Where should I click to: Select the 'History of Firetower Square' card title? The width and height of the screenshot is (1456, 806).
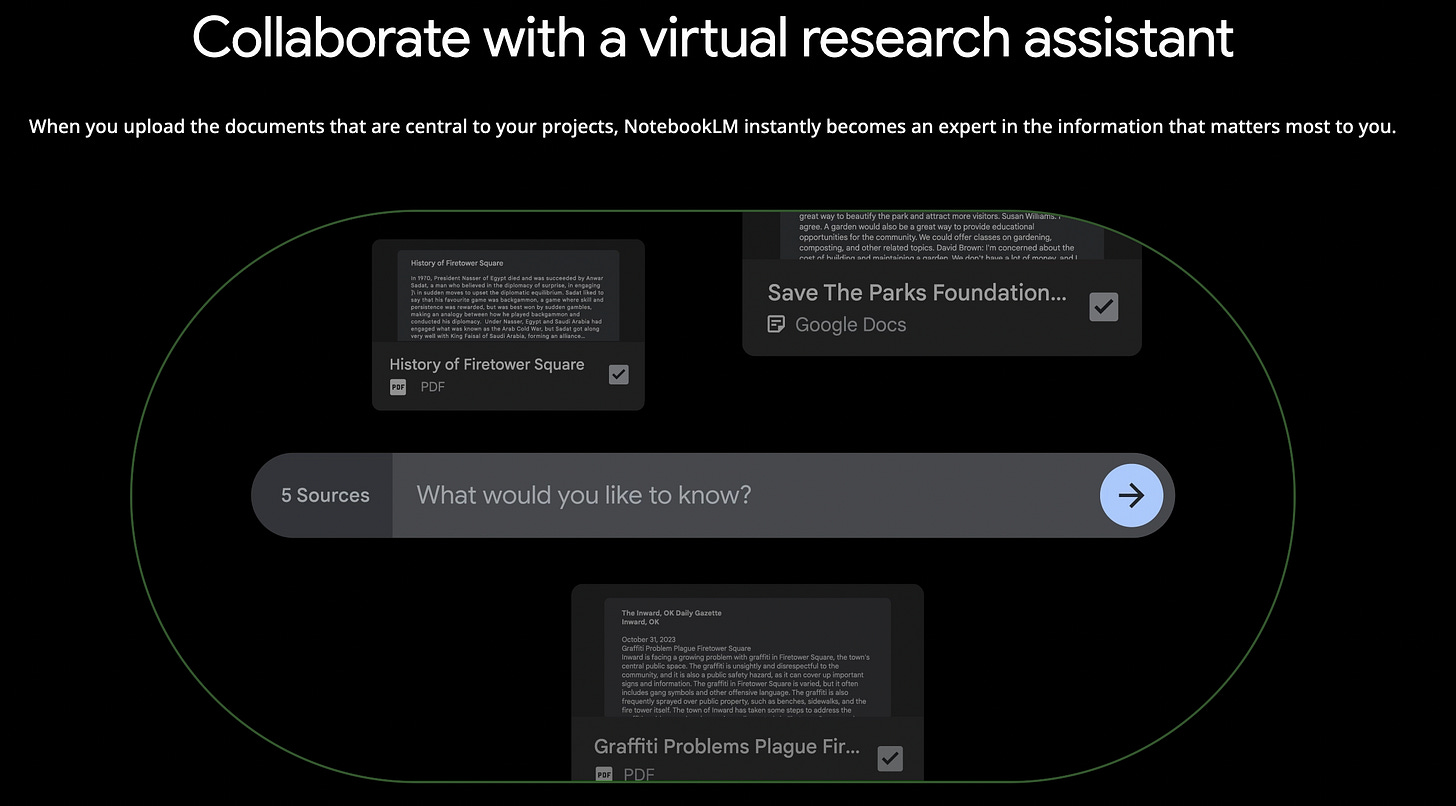487,364
